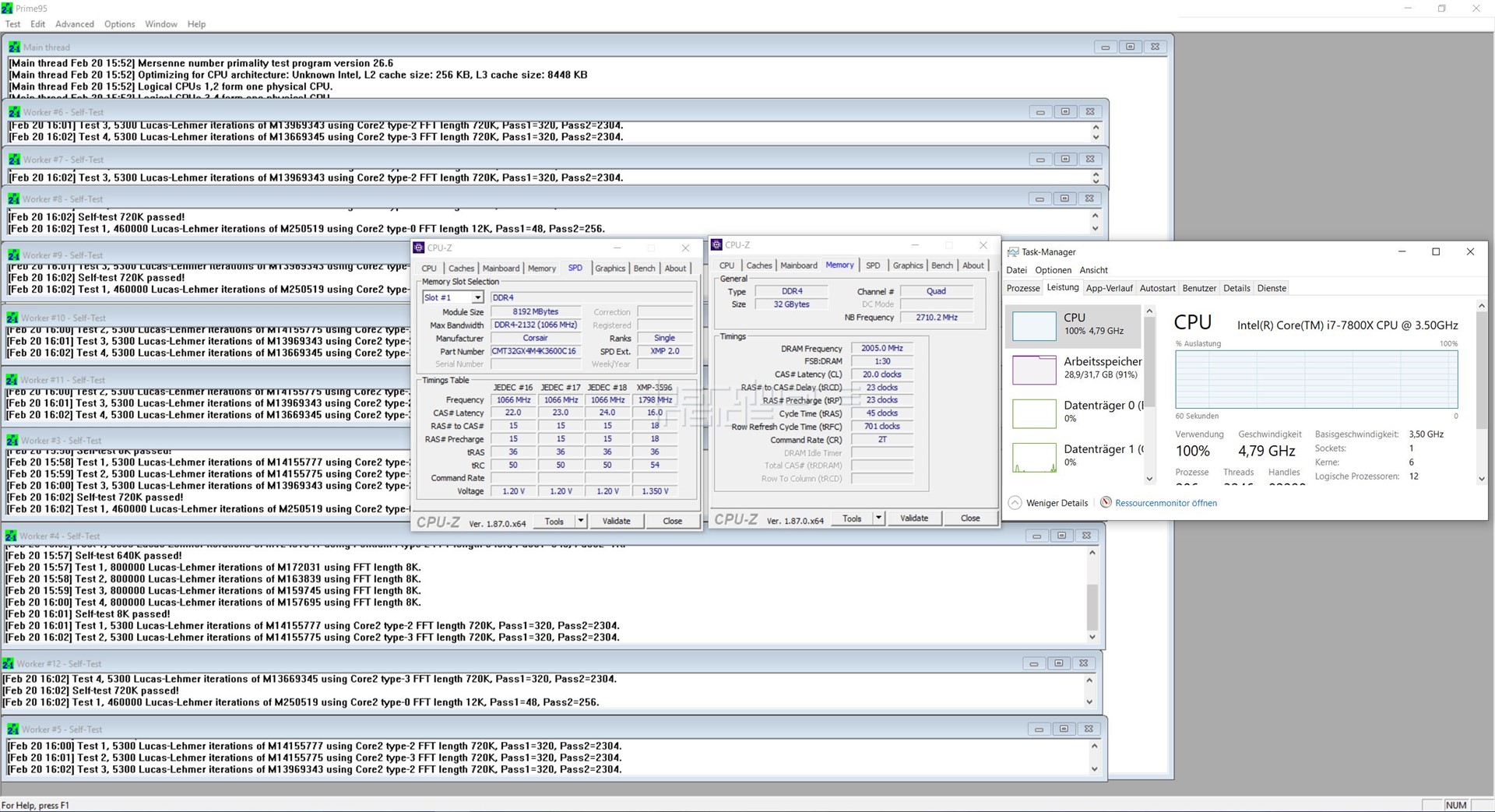Screen dimensions: 1495x812
Task: Click the CPU-Z SPD window title icon
Action: tap(419, 248)
